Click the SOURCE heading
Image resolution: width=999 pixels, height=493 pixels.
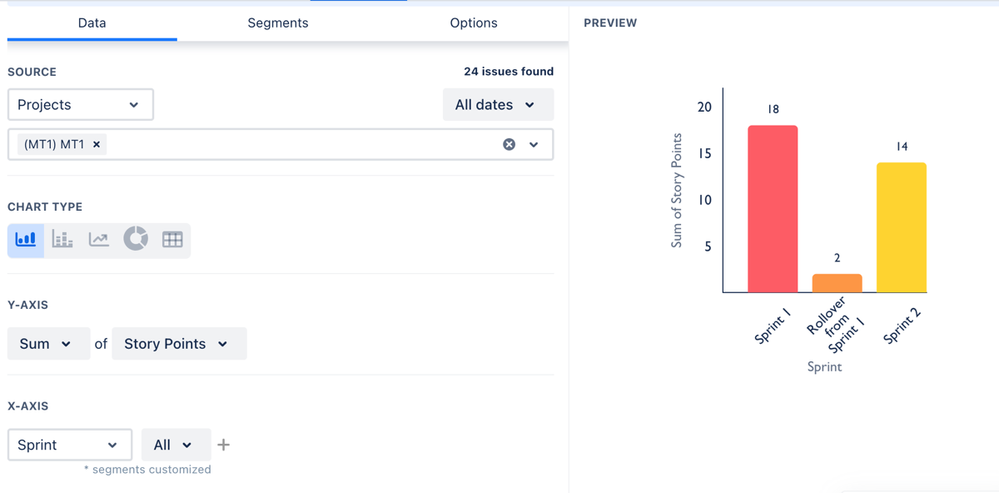32,72
